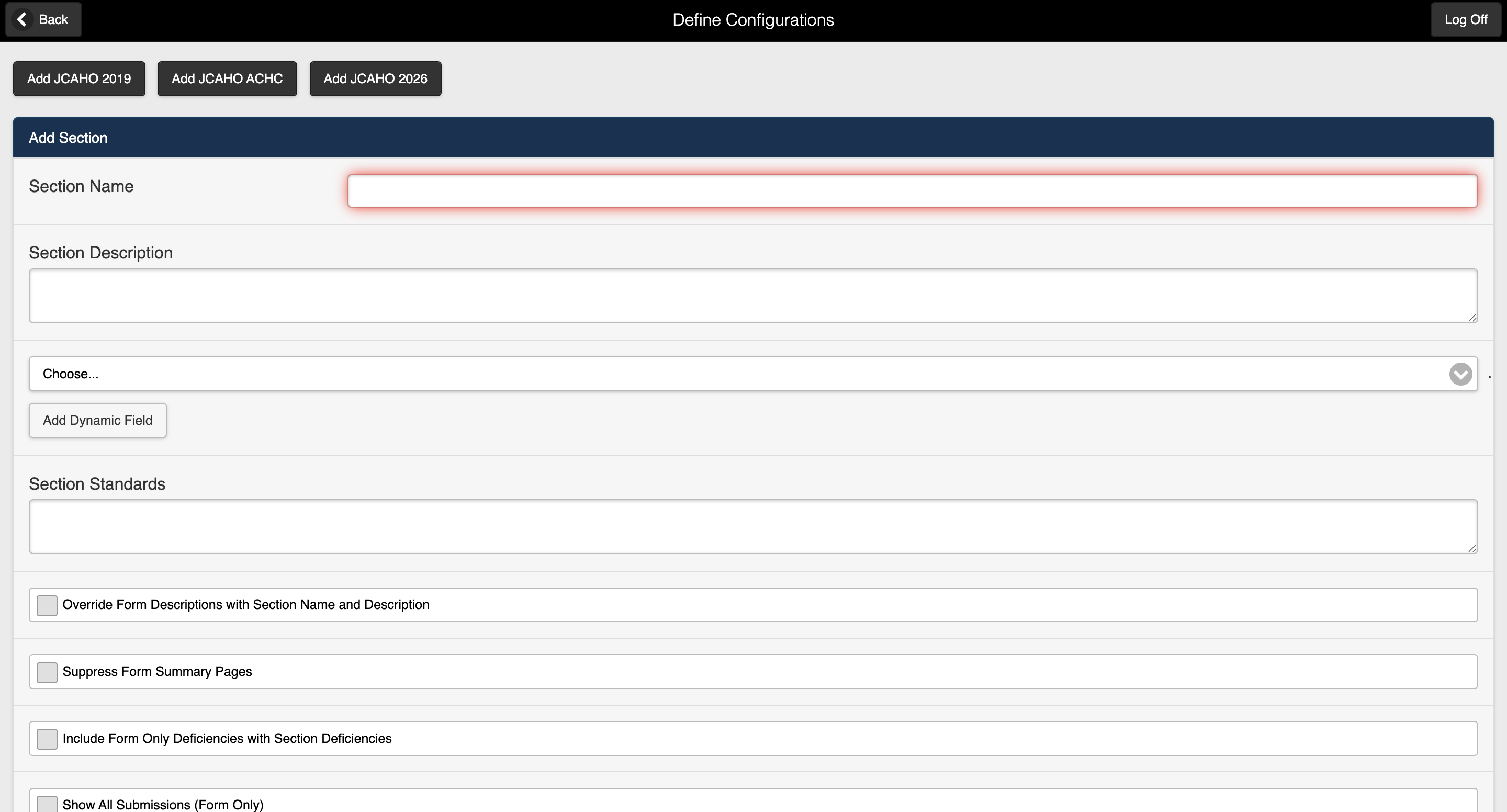The width and height of the screenshot is (1507, 812).
Task: Click the Add JCAHO 2019 button
Action: [x=79, y=78]
